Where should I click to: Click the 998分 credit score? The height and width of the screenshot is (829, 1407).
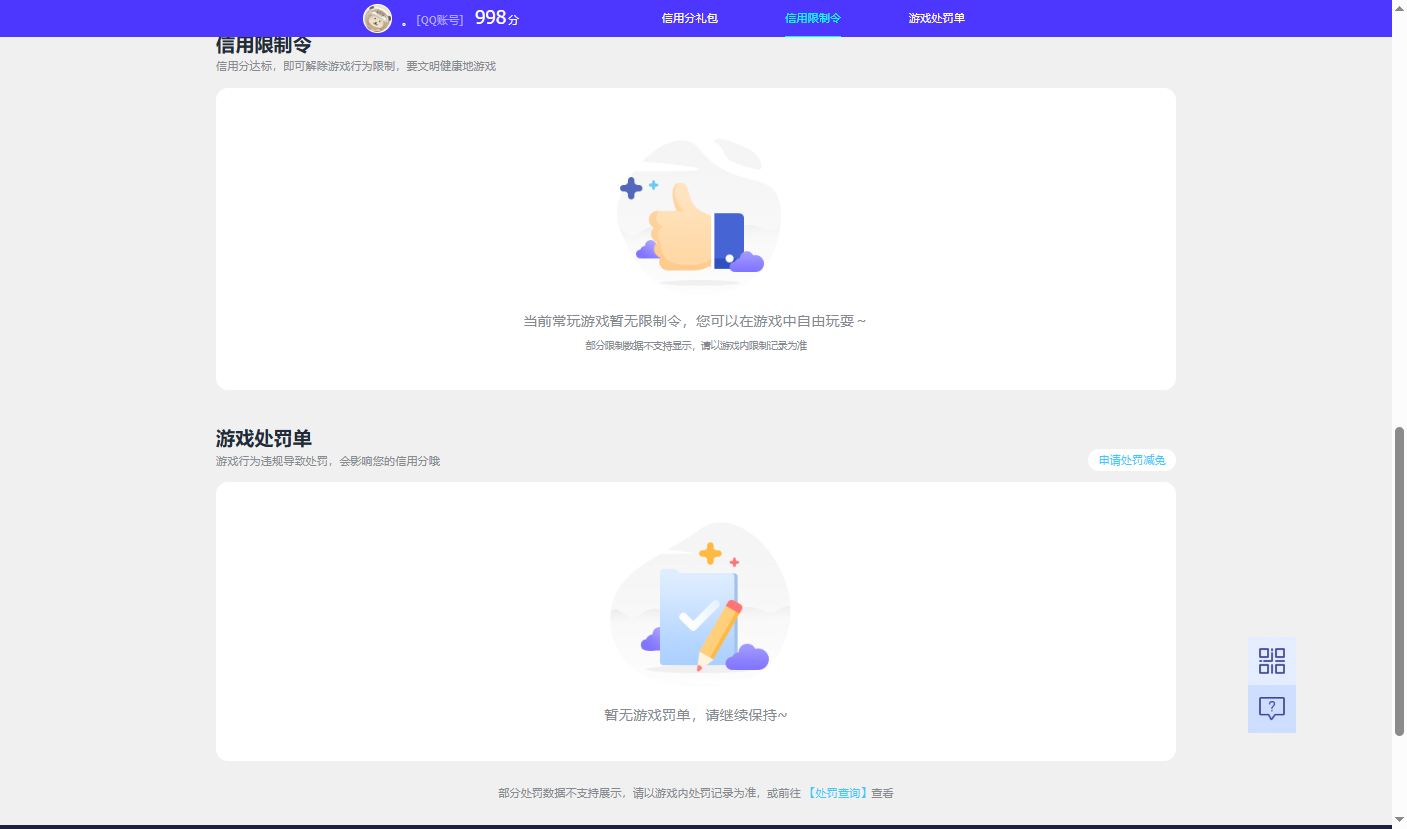pos(497,18)
